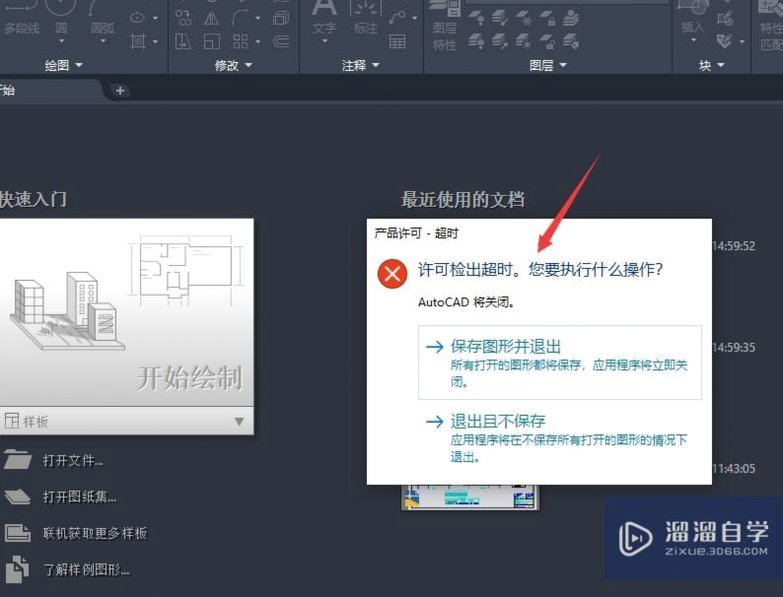Screen dimensions: 783x597
Task: Choose 保存图形并退出 in the dialog
Action: click(560, 362)
